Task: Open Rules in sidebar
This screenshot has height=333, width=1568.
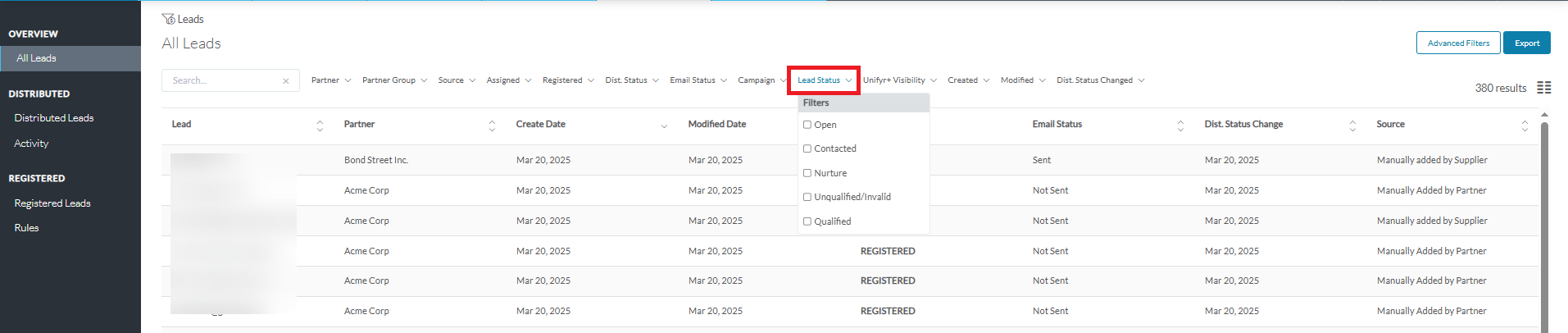Action: (x=26, y=228)
